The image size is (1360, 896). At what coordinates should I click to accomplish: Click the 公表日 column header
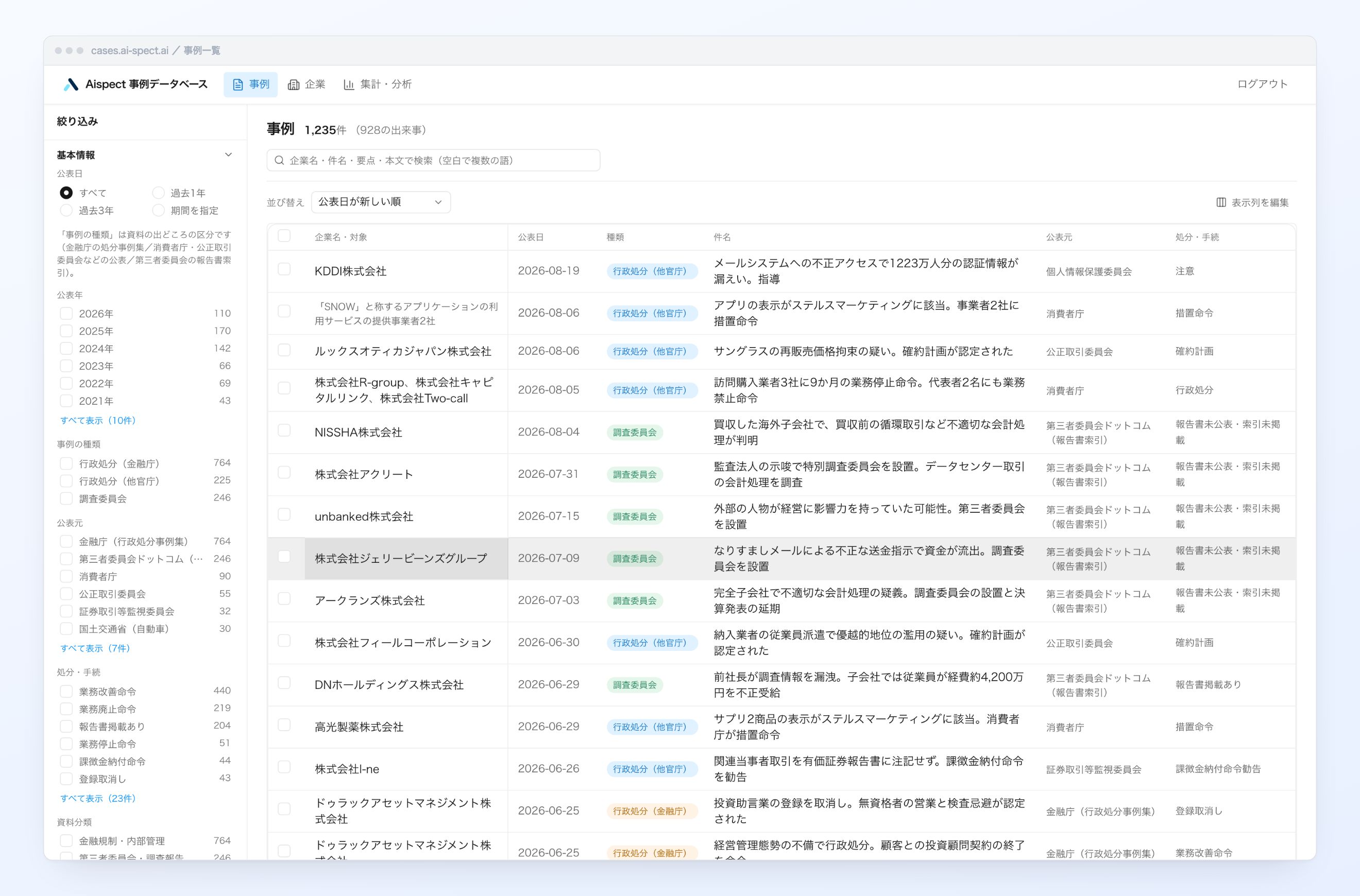531,237
